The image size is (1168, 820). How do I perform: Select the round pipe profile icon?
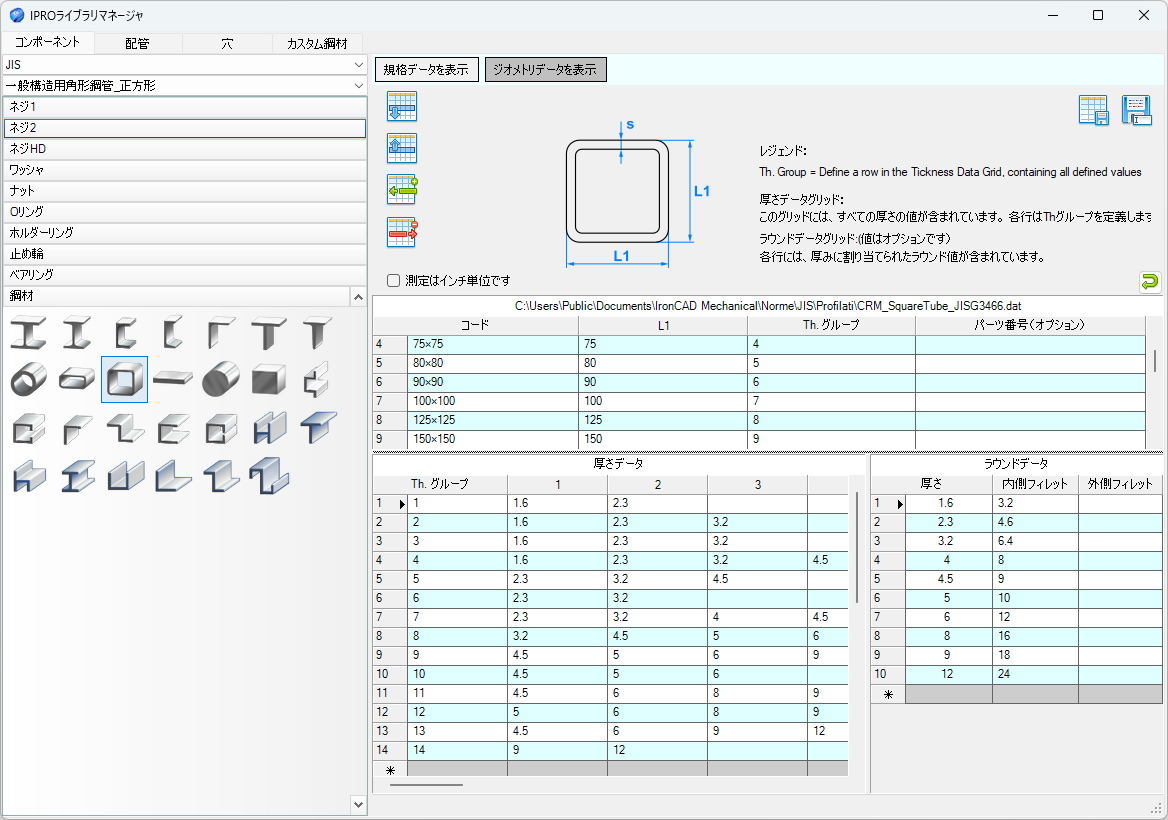point(28,379)
